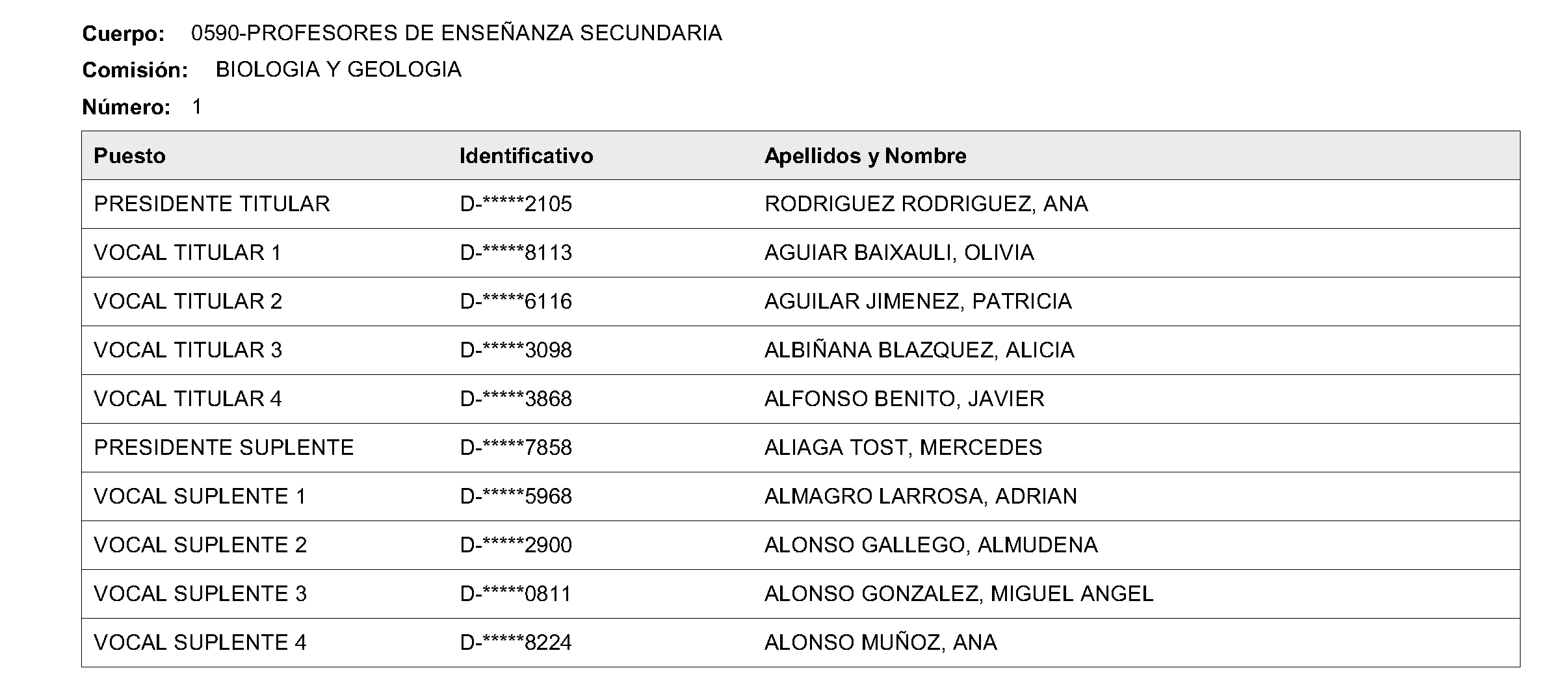
Task: Select identifier D-*****8224
Action: [x=516, y=643]
